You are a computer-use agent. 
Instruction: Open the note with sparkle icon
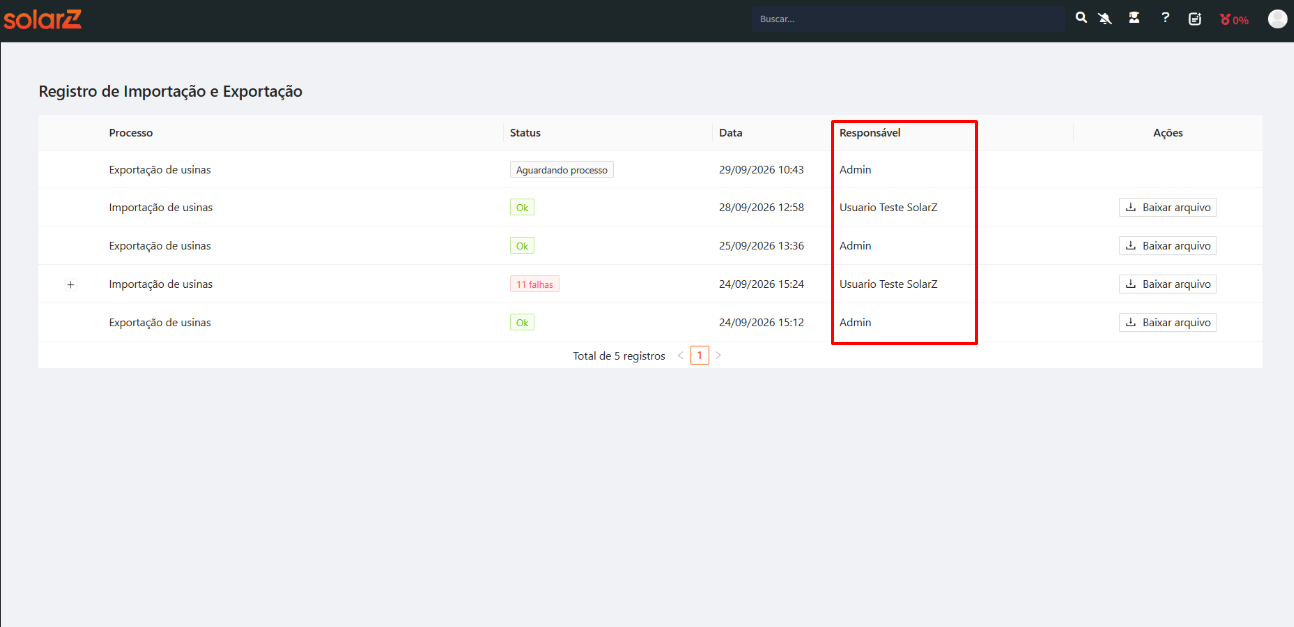click(1195, 19)
